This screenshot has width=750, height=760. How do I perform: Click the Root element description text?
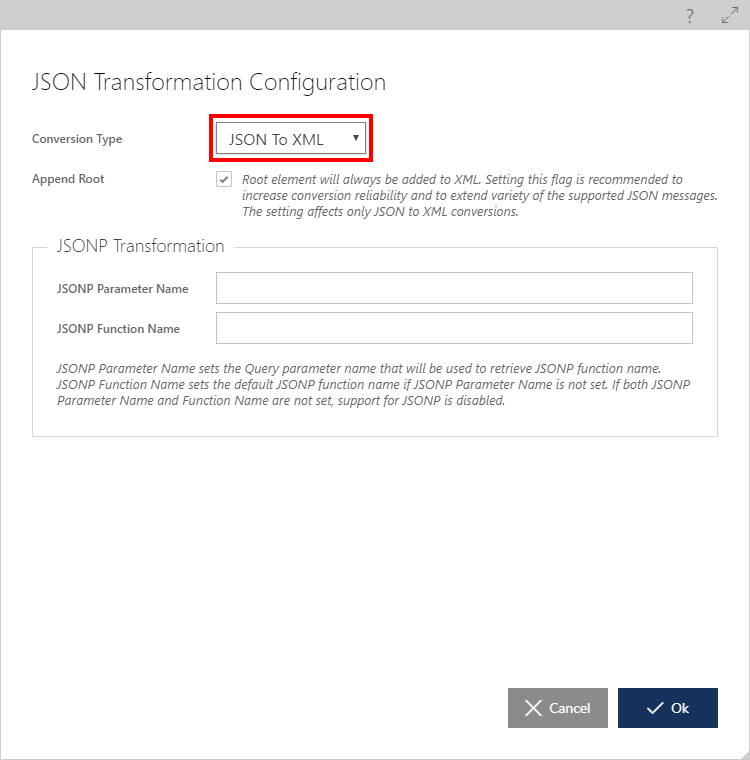click(x=479, y=196)
